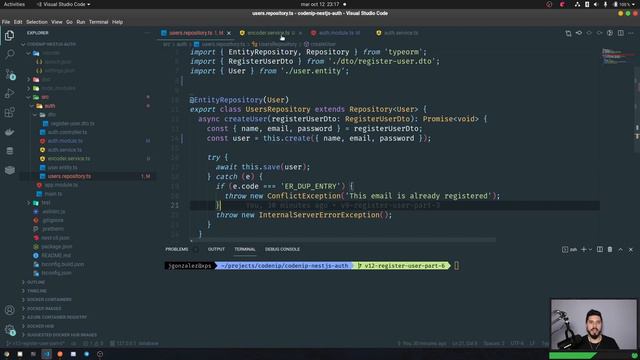This screenshot has height=360, width=640.
Task: Open Activities overview
Action: click(x=14, y=4)
